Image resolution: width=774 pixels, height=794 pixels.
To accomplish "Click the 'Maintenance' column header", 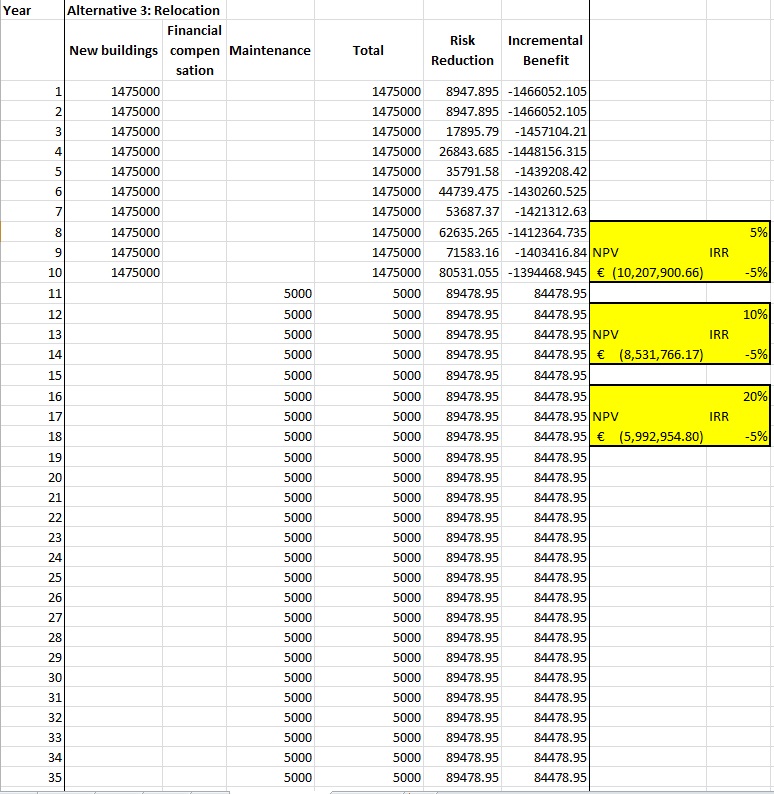I will 270,50.
